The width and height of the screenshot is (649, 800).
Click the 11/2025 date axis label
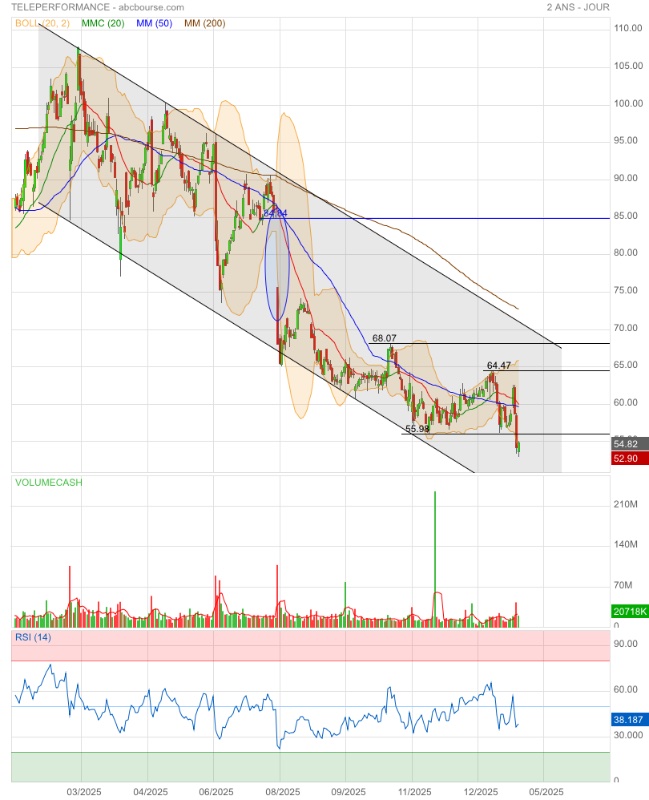414,792
